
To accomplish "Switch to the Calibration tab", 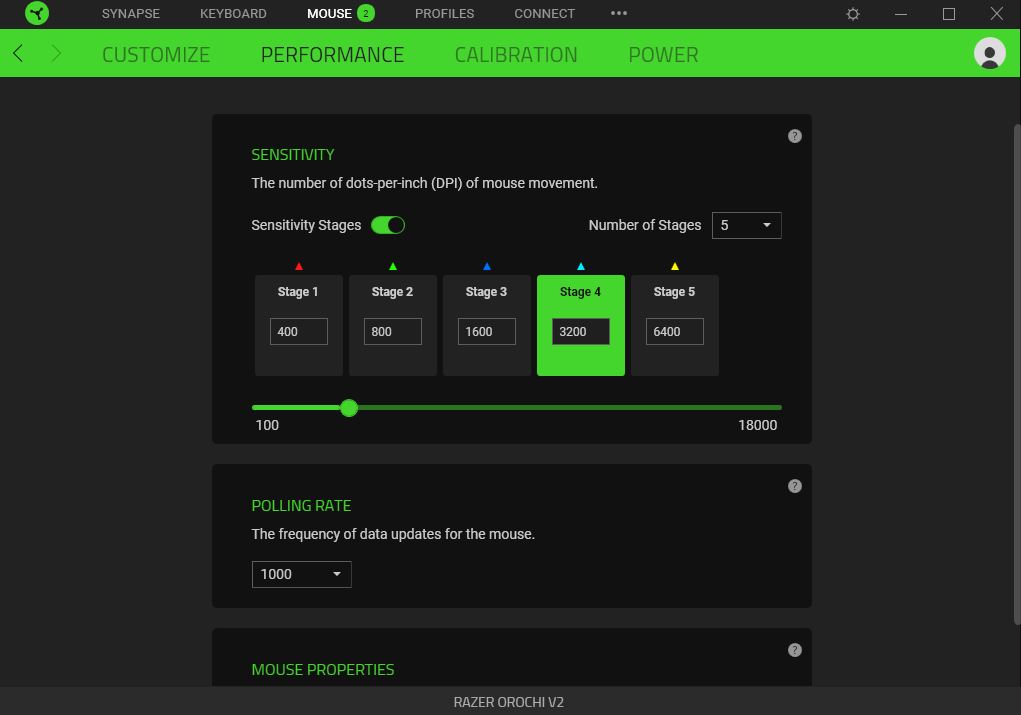I will point(516,55).
